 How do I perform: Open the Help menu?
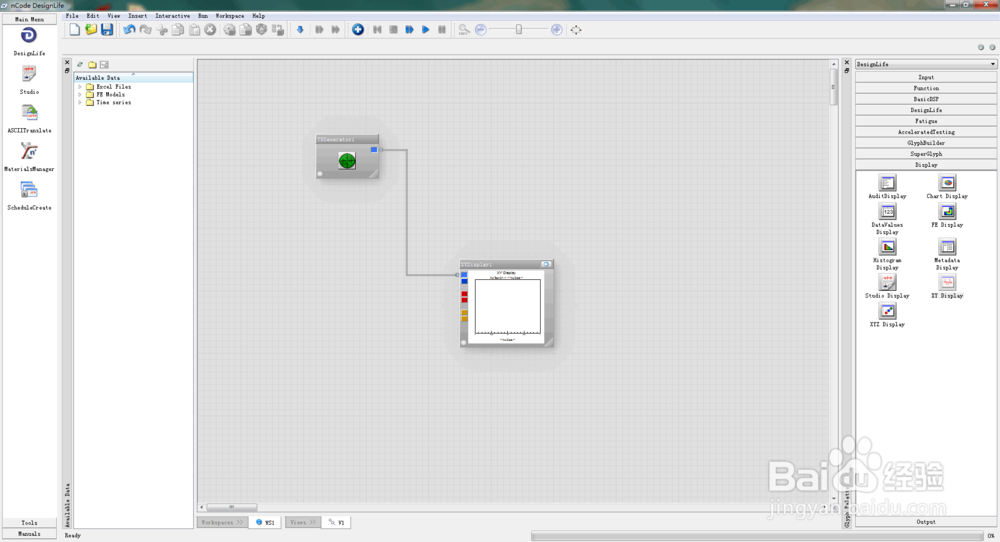click(258, 15)
